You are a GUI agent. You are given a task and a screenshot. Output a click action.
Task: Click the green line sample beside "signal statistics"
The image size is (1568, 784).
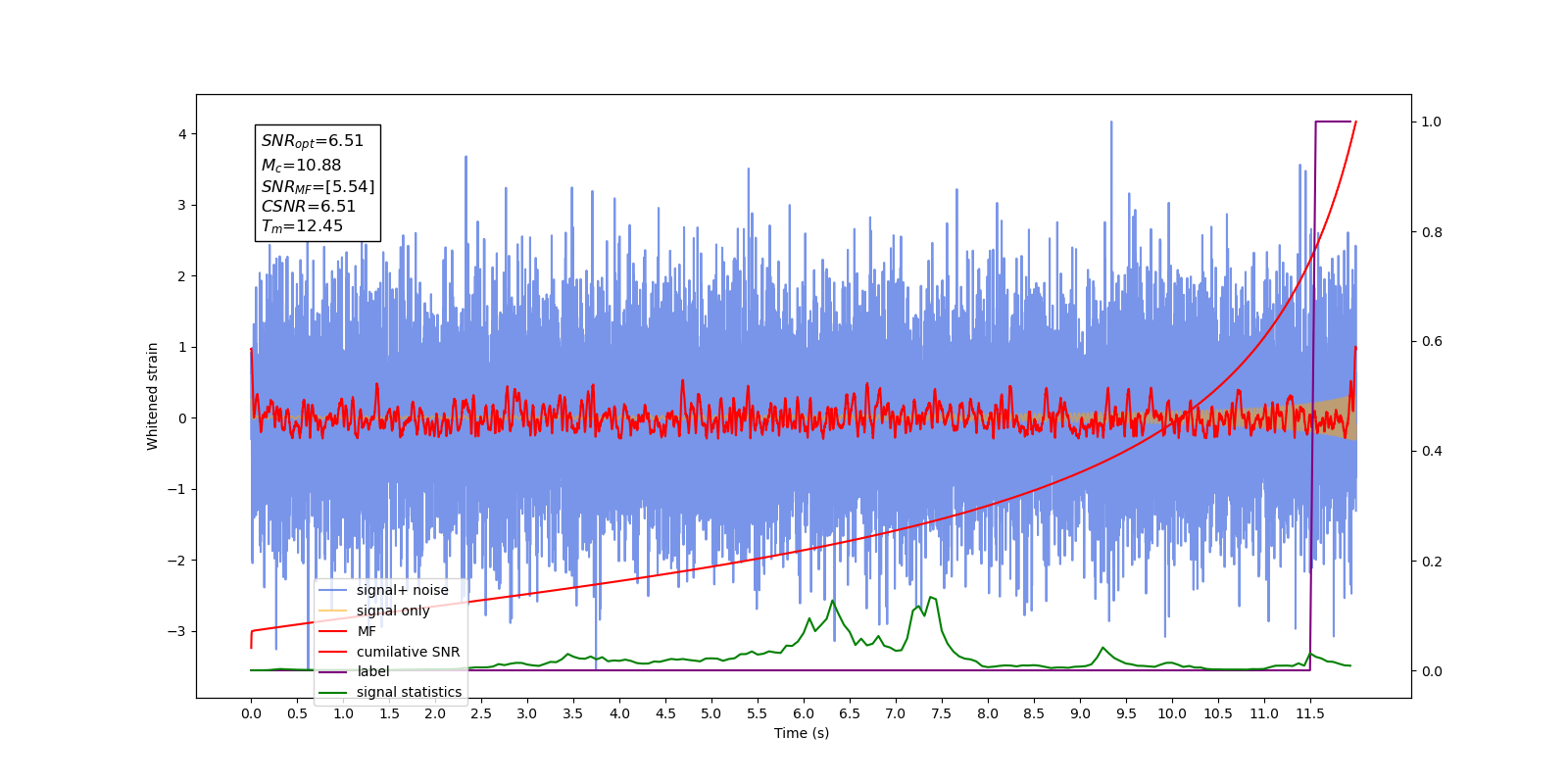pyautogui.click(x=333, y=692)
